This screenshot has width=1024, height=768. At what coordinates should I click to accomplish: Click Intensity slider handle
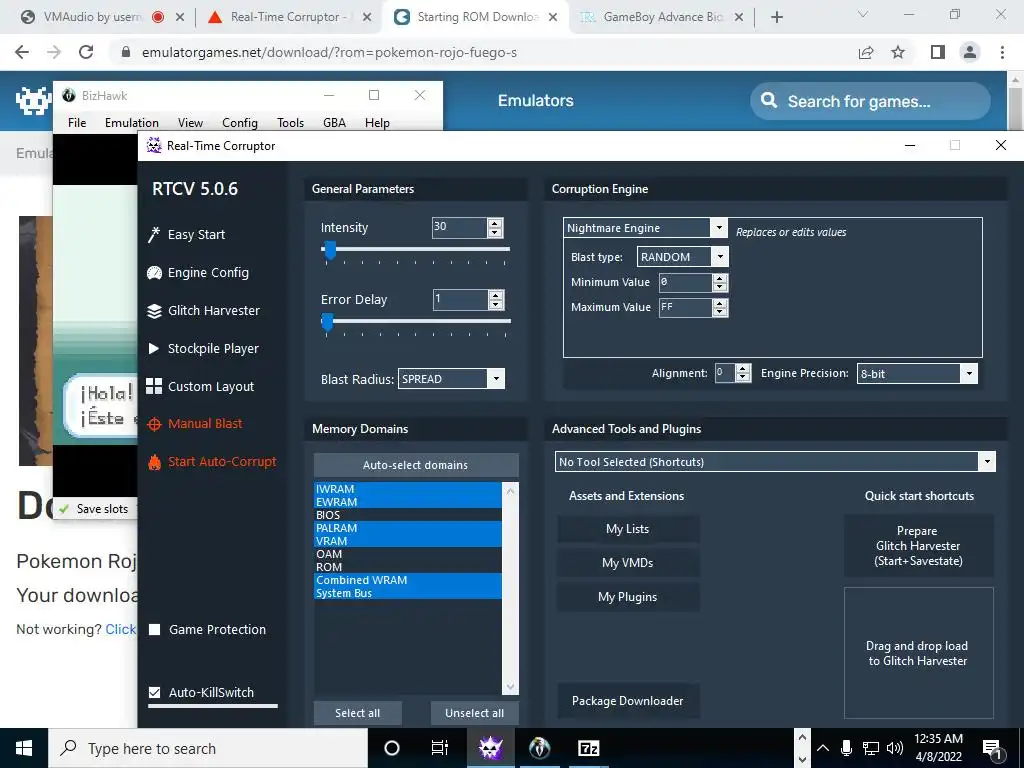pos(330,250)
